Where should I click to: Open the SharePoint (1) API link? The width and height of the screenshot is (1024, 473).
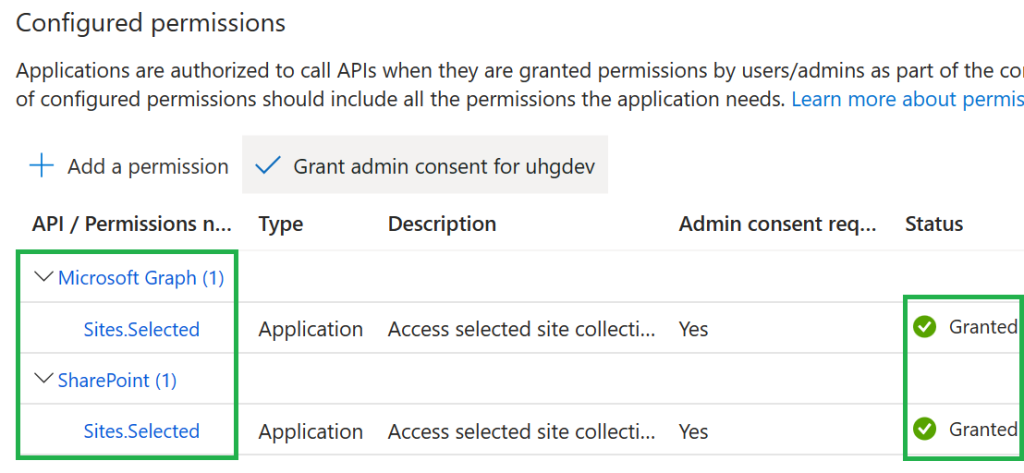118,380
